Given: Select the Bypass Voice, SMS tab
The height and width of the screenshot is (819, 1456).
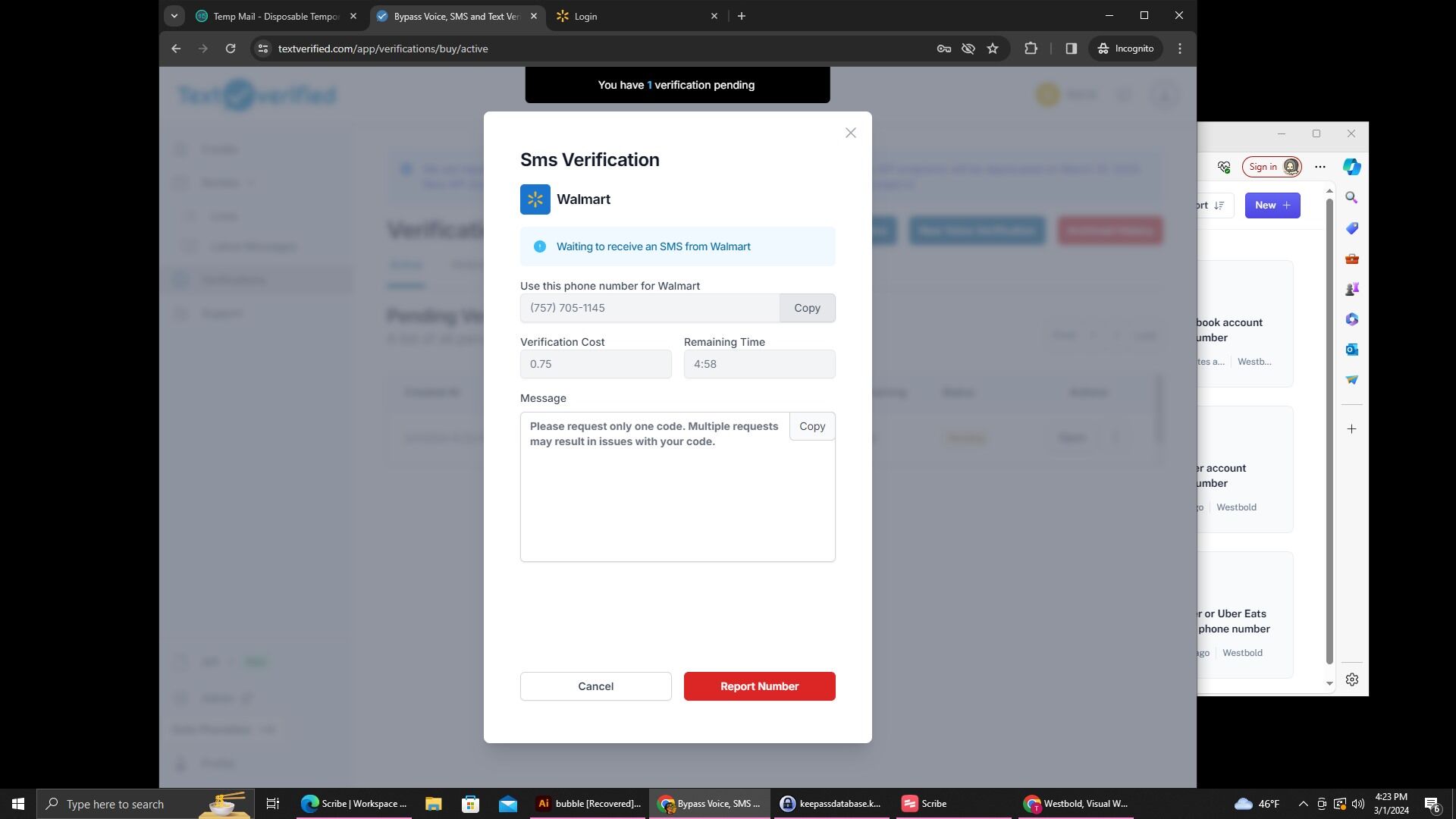Looking at the screenshot, I should click(x=457, y=16).
